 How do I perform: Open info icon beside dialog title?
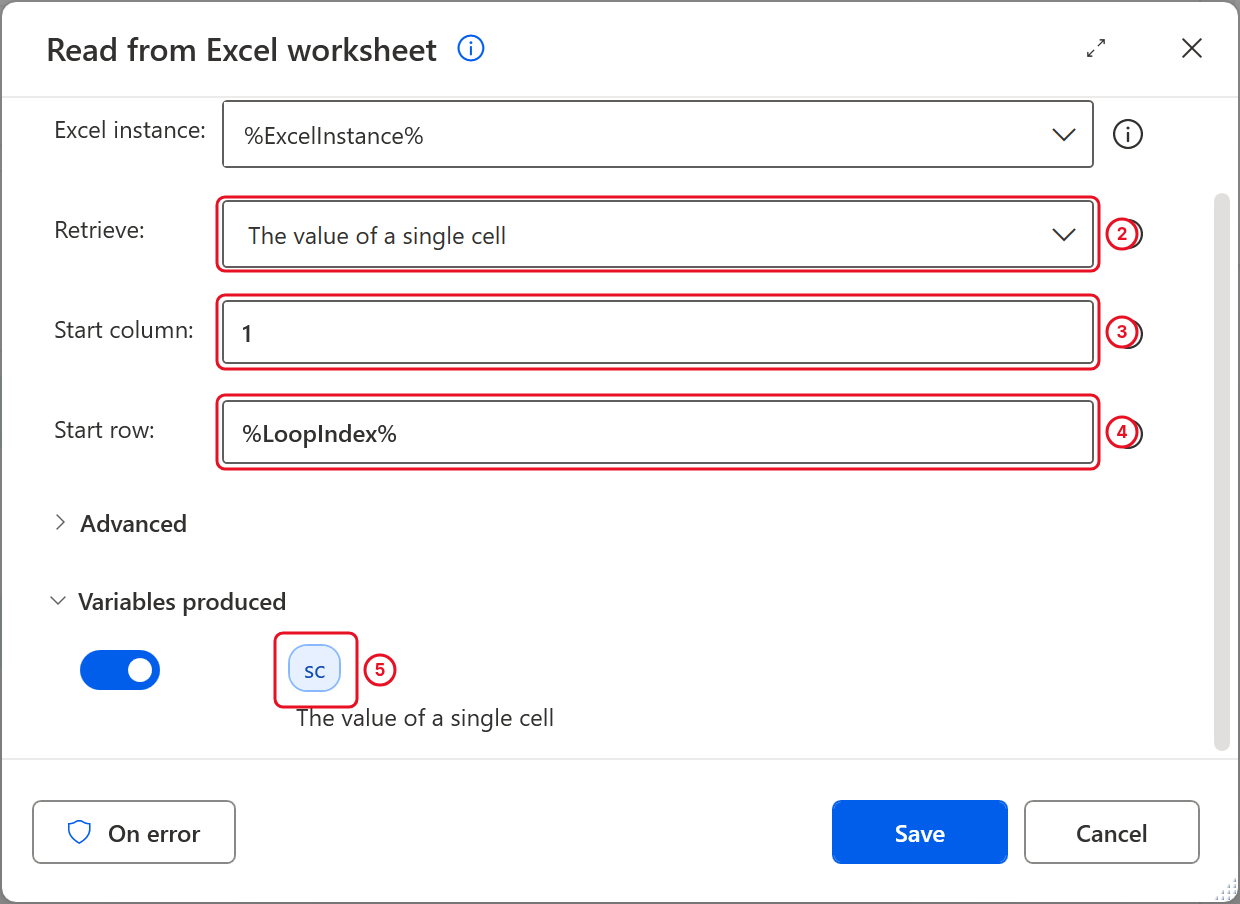coord(471,48)
